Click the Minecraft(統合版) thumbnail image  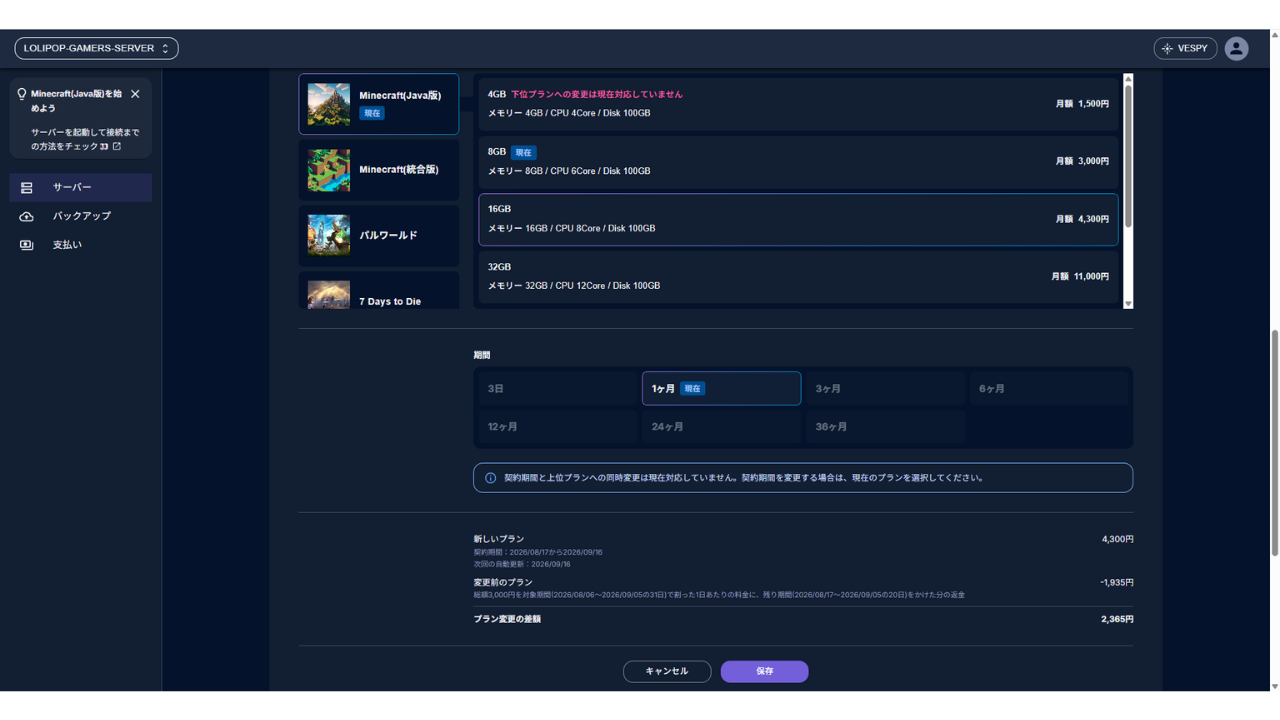pyautogui.click(x=329, y=170)
